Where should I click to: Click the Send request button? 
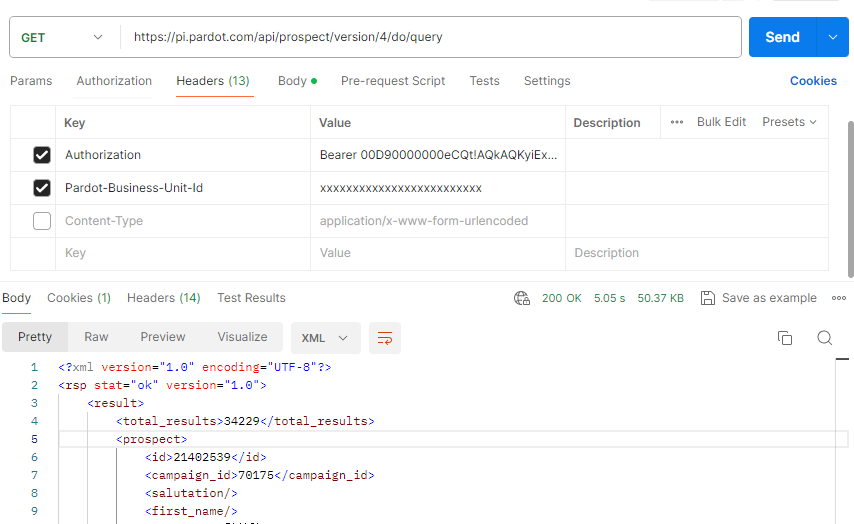pyautogui.click(x=783, y=37)
